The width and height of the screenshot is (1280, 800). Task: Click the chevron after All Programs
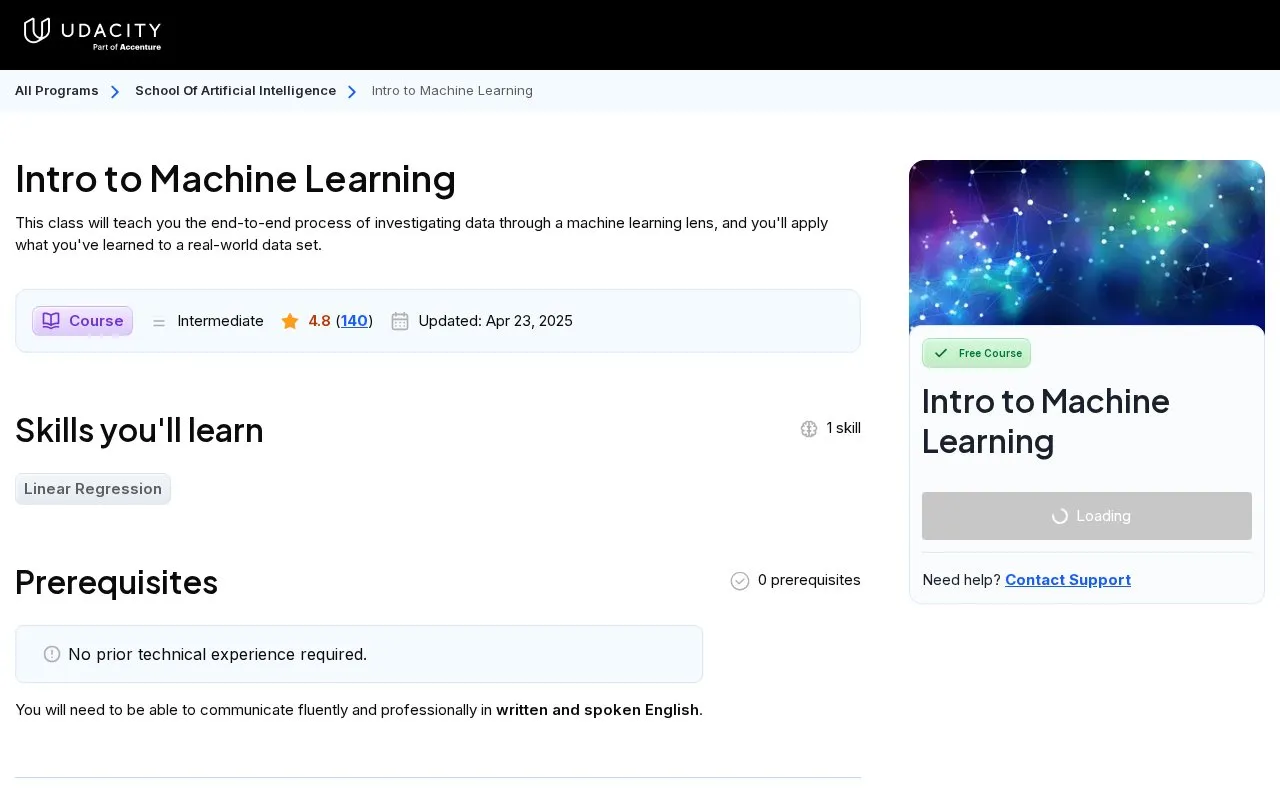tap(115, 92)
